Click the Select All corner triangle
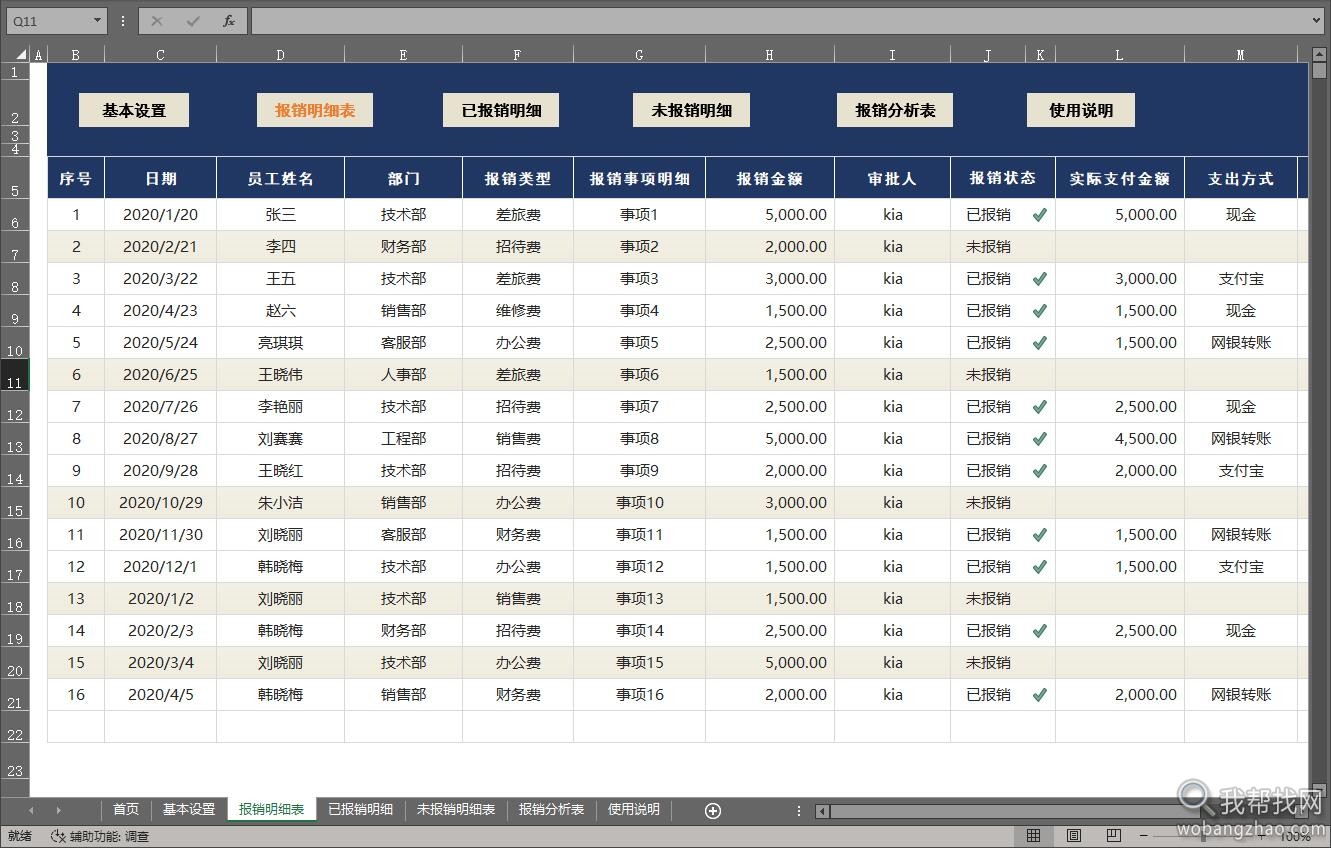Screen dimensions: 1331x848 23,54
